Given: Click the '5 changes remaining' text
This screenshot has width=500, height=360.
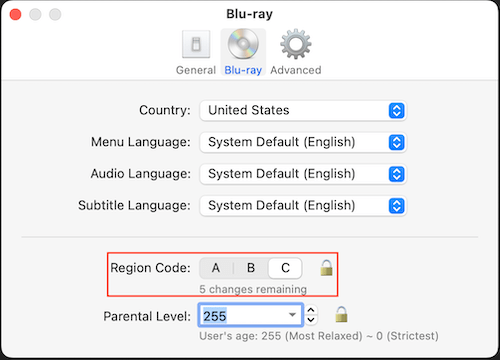Looking at the screenshot, I should (253, 289).
